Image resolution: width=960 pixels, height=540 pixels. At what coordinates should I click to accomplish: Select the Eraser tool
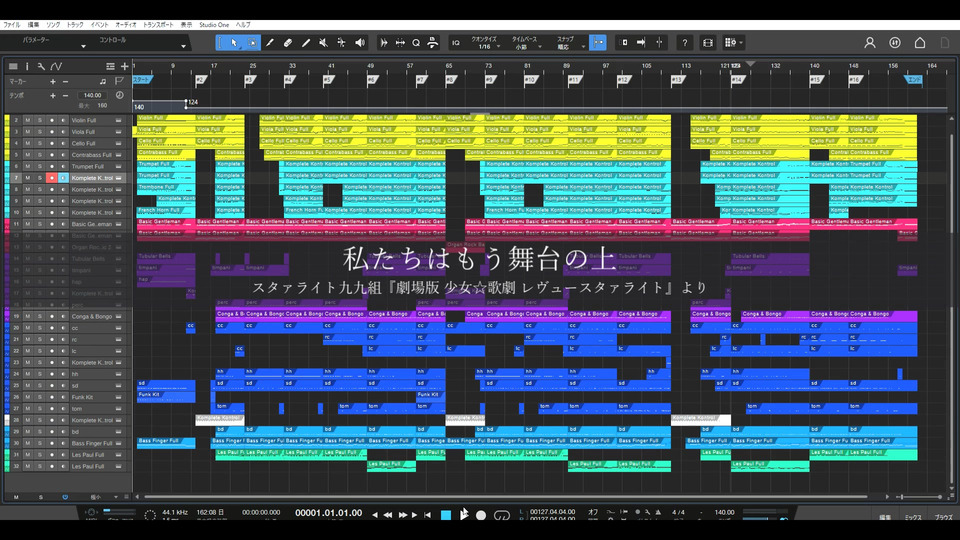287,42
